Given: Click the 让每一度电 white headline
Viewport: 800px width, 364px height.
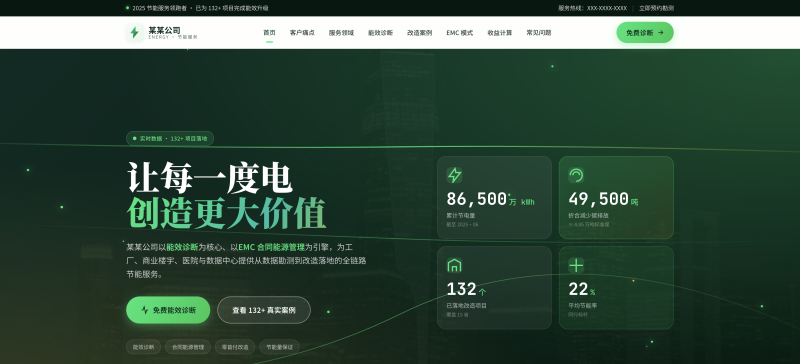Looking at the screenshot, I should point(210,178).
